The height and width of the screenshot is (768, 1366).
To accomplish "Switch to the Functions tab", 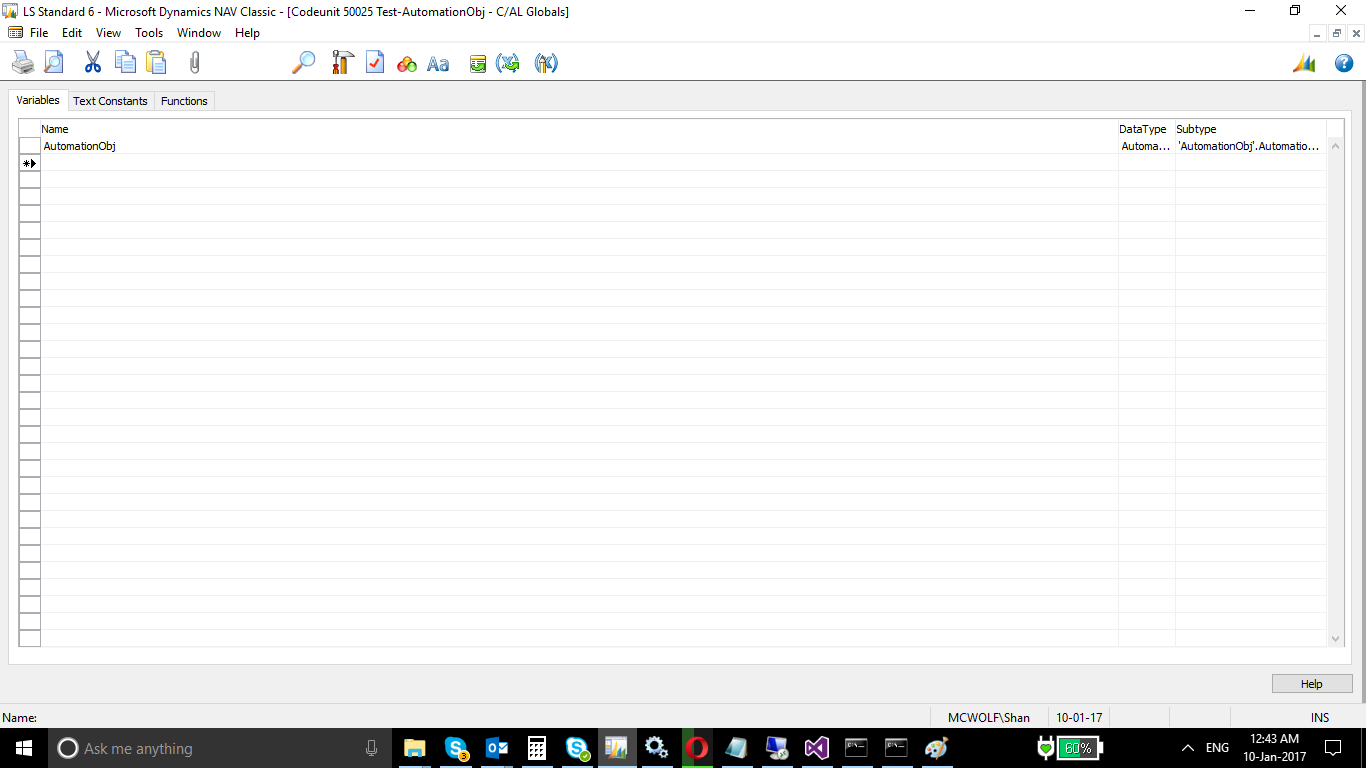I will (x=184, y=101).
